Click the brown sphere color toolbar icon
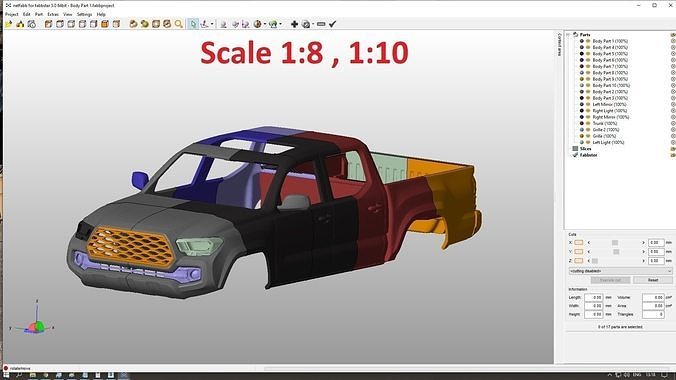This screenshot has height=380, width=676. point(257,24)
